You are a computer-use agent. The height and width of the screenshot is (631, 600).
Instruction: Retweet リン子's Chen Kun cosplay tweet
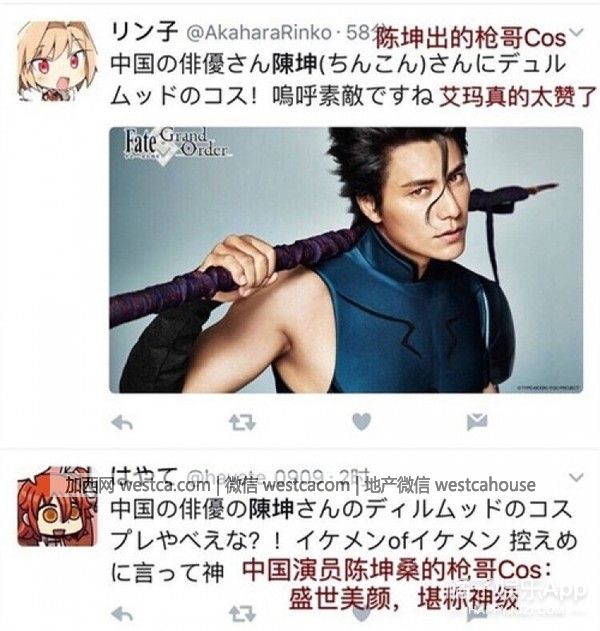[x=242, y=423]
